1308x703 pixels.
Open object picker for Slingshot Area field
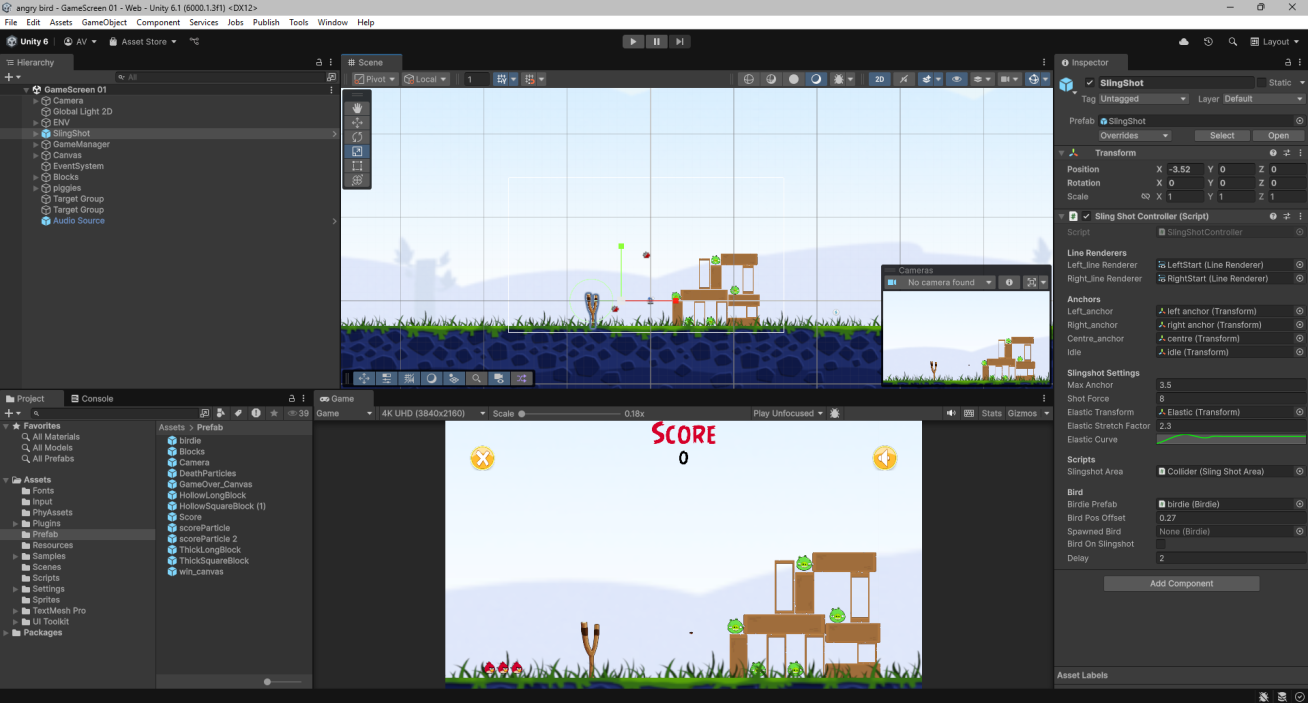1299,471
